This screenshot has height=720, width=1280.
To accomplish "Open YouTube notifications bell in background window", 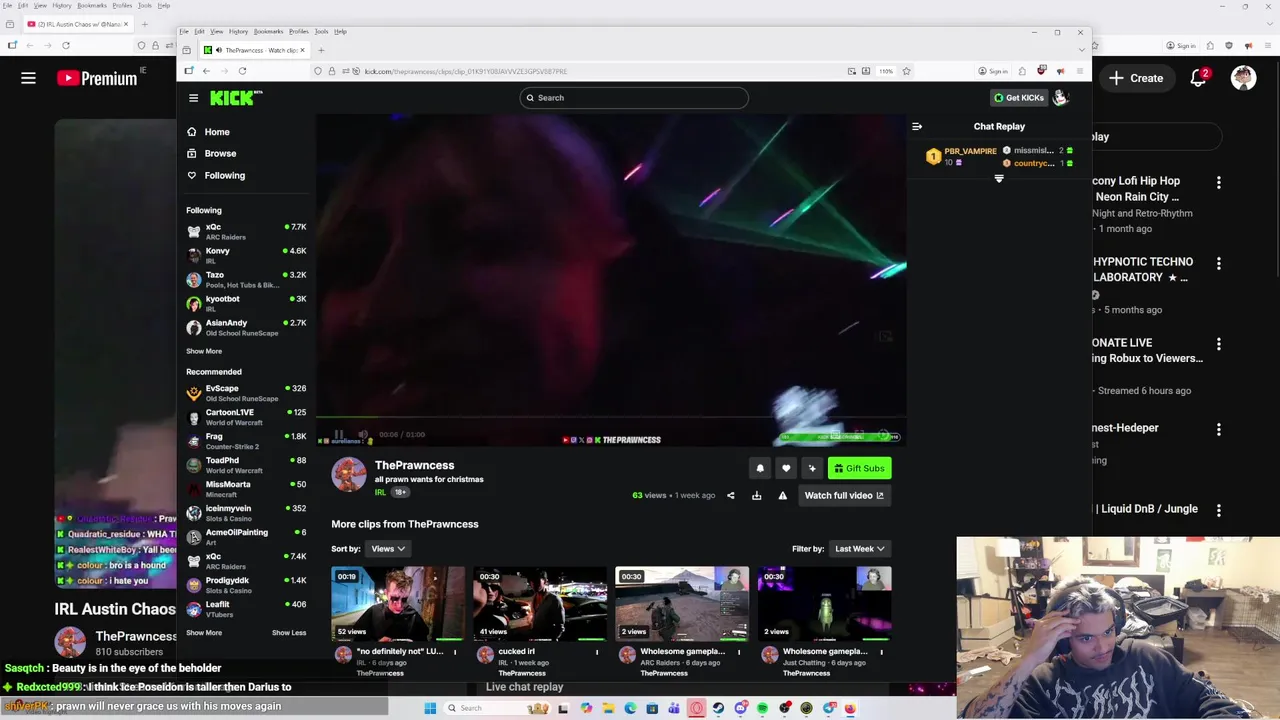I will pyautogui.click(x=1199, y=78).
